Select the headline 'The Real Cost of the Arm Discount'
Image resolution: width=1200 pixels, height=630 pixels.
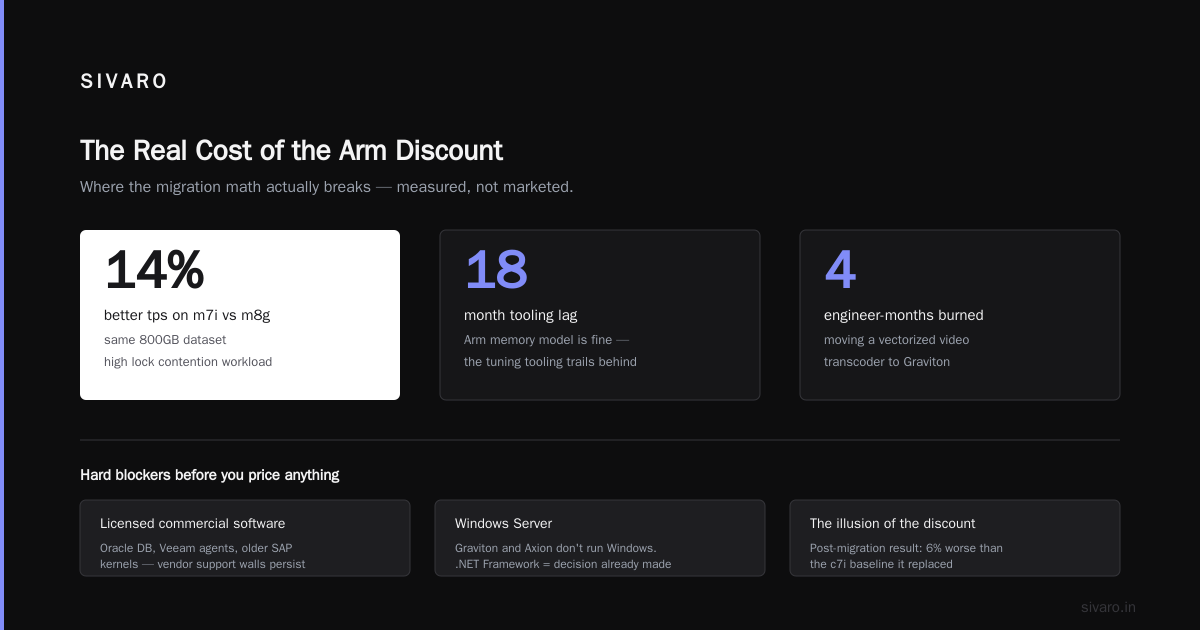(291, 150)
